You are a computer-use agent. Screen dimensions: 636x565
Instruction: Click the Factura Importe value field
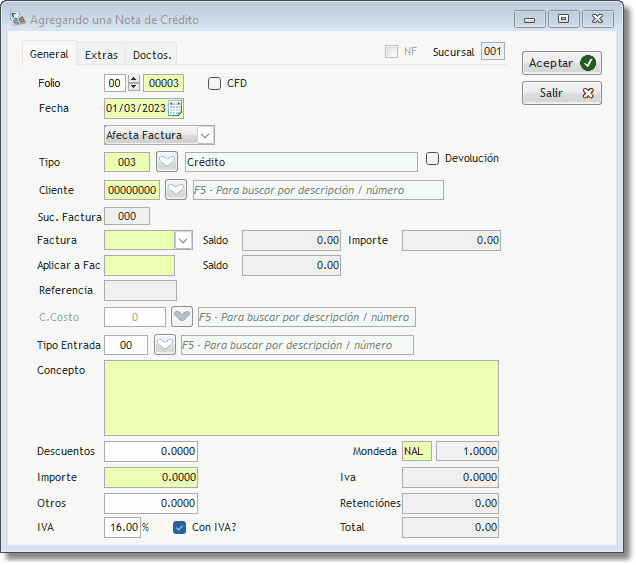click(x=451, y=241)
